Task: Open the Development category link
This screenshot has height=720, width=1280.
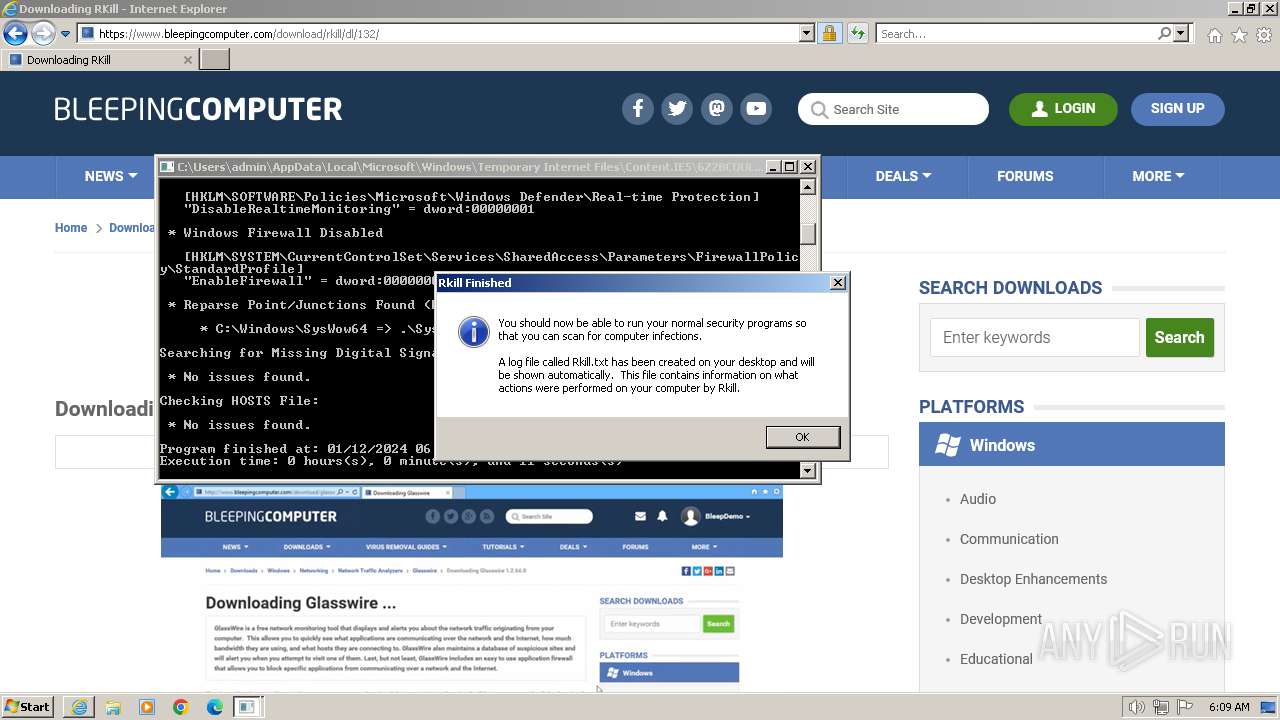Action: point(1001,619)
